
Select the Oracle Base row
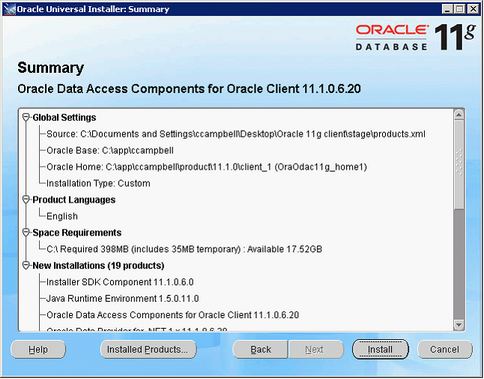(110, 150)
